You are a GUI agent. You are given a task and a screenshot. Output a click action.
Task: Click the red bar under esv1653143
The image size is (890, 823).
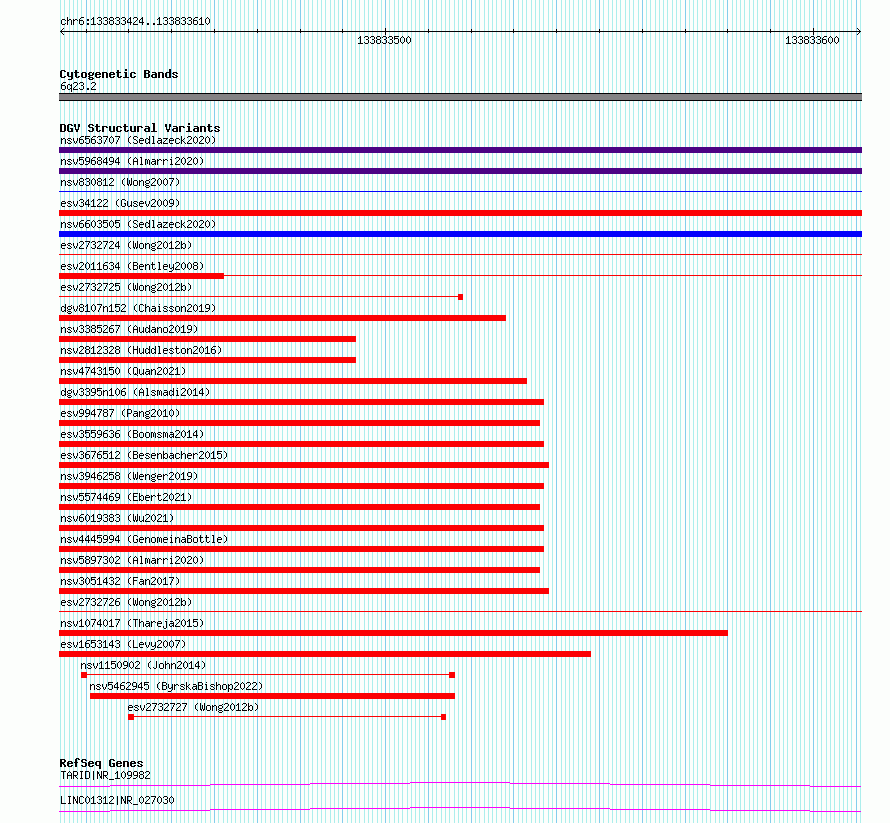pos(325,654)
